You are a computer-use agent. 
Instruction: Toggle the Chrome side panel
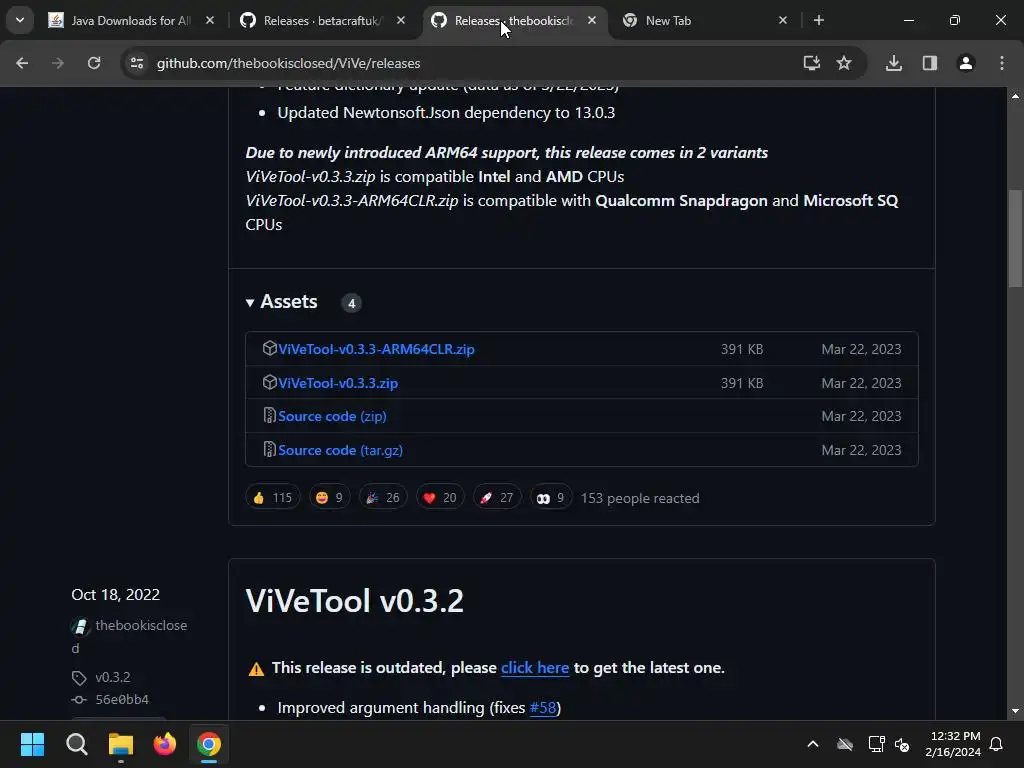coord(930,63)
